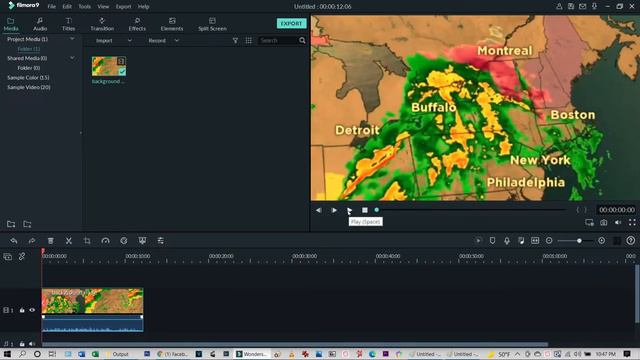Click the Zoom to Fit Timeline icon

pos(535,241)
